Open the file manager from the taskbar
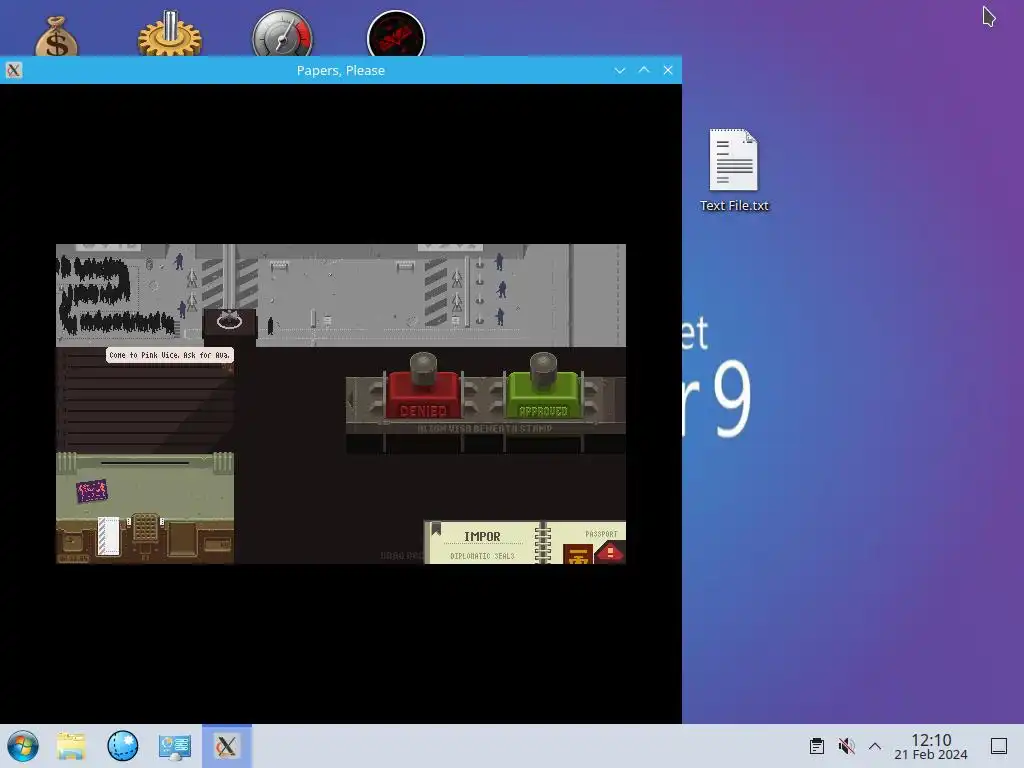The width and height of the screenshot is (1024, 768). tap(71, 746)
